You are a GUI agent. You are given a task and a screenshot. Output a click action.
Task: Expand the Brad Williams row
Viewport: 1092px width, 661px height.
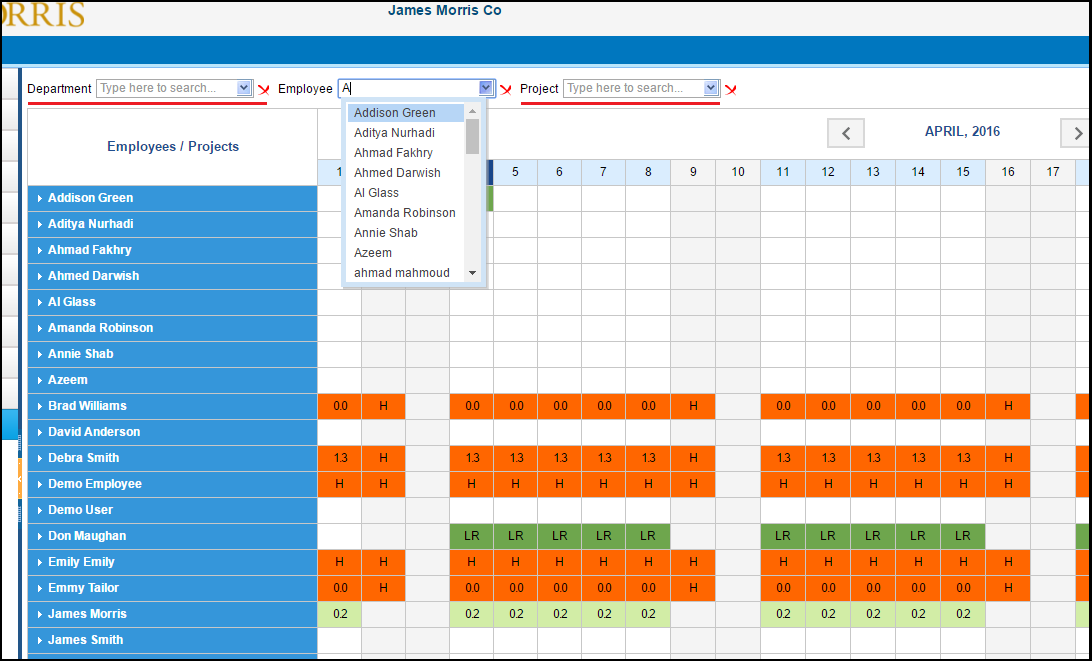(40, 406)
